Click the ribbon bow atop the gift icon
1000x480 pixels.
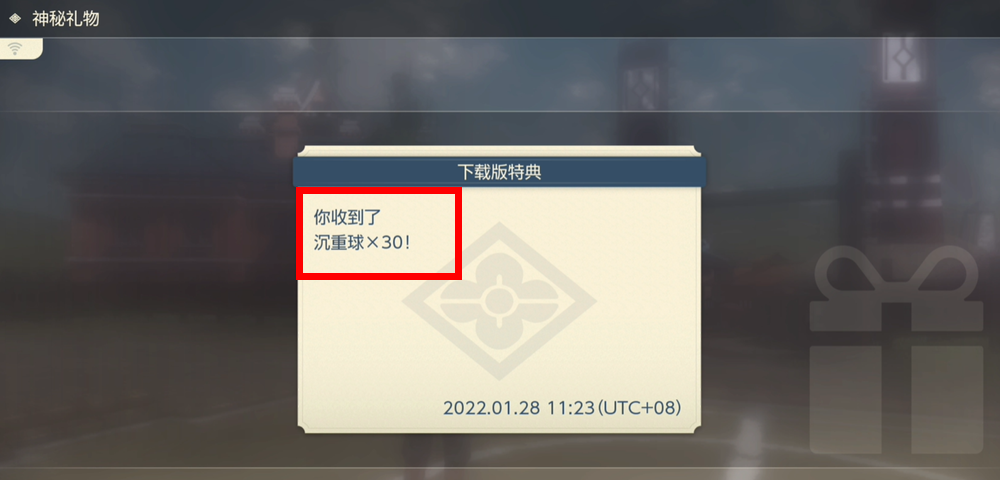tap(896, 275)
